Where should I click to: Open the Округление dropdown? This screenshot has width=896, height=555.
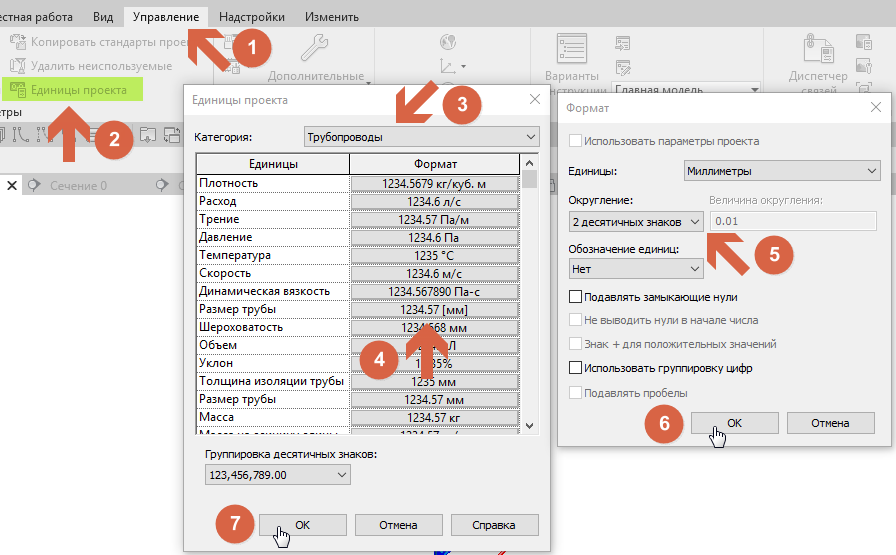[x=635, y=222]
